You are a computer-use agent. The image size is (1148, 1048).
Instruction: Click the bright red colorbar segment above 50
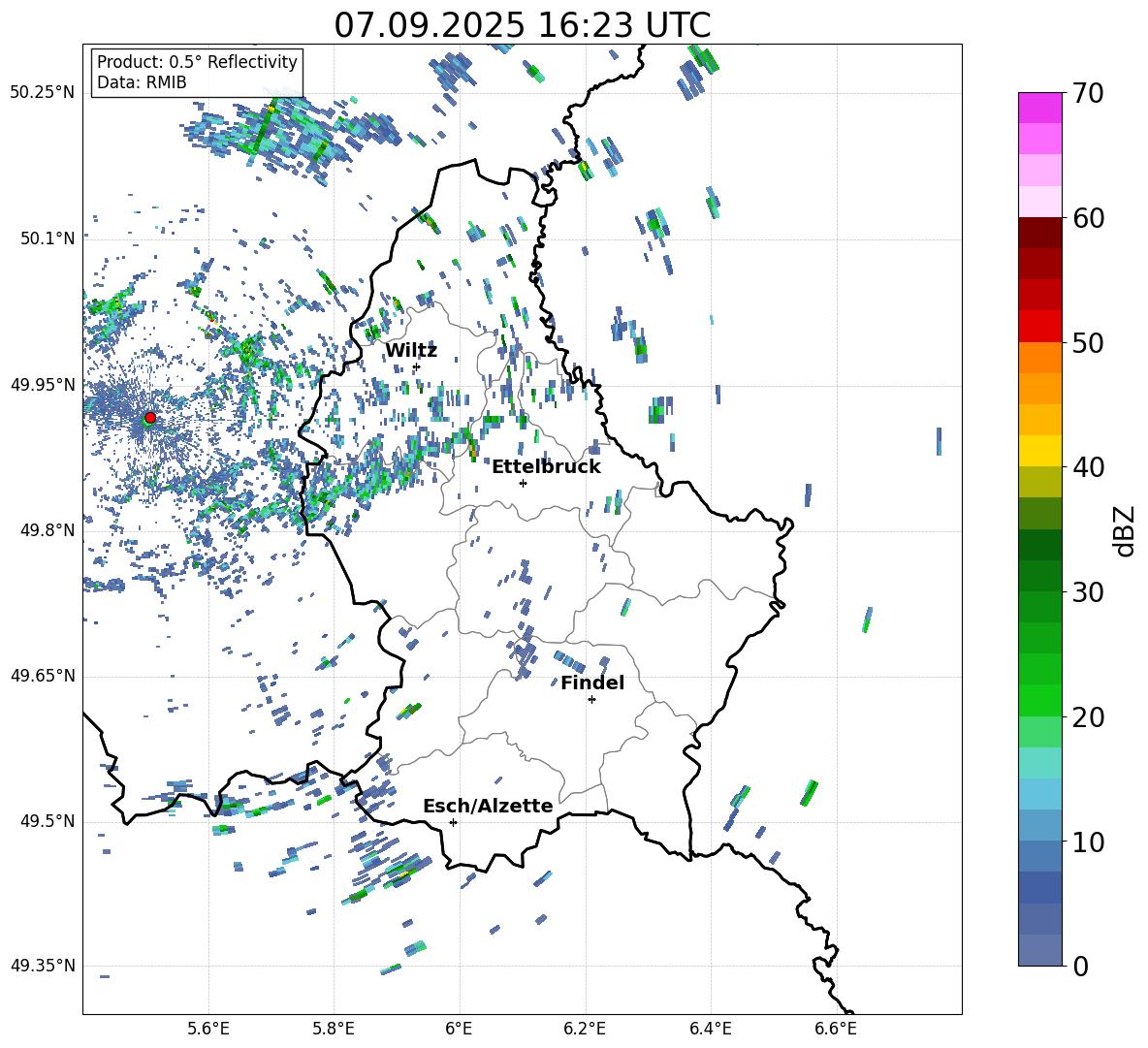point(1039,326)
